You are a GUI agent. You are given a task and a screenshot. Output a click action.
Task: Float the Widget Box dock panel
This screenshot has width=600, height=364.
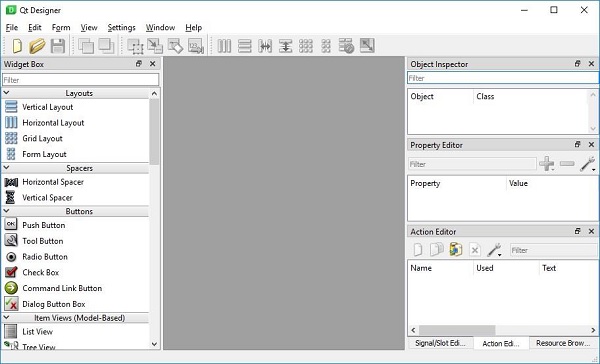point(139,64)
